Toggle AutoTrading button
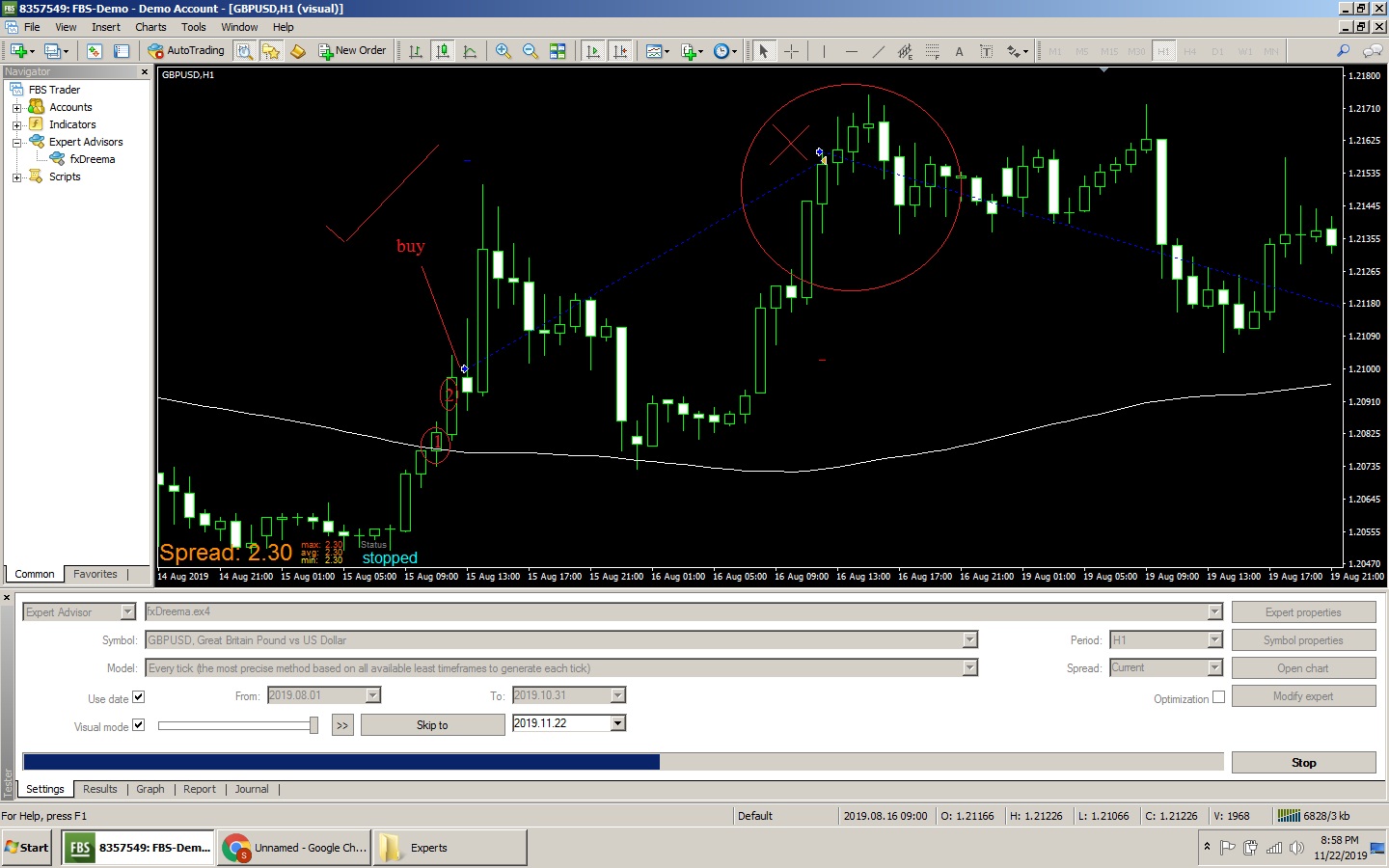1389x868 pixels. [186, 51]
